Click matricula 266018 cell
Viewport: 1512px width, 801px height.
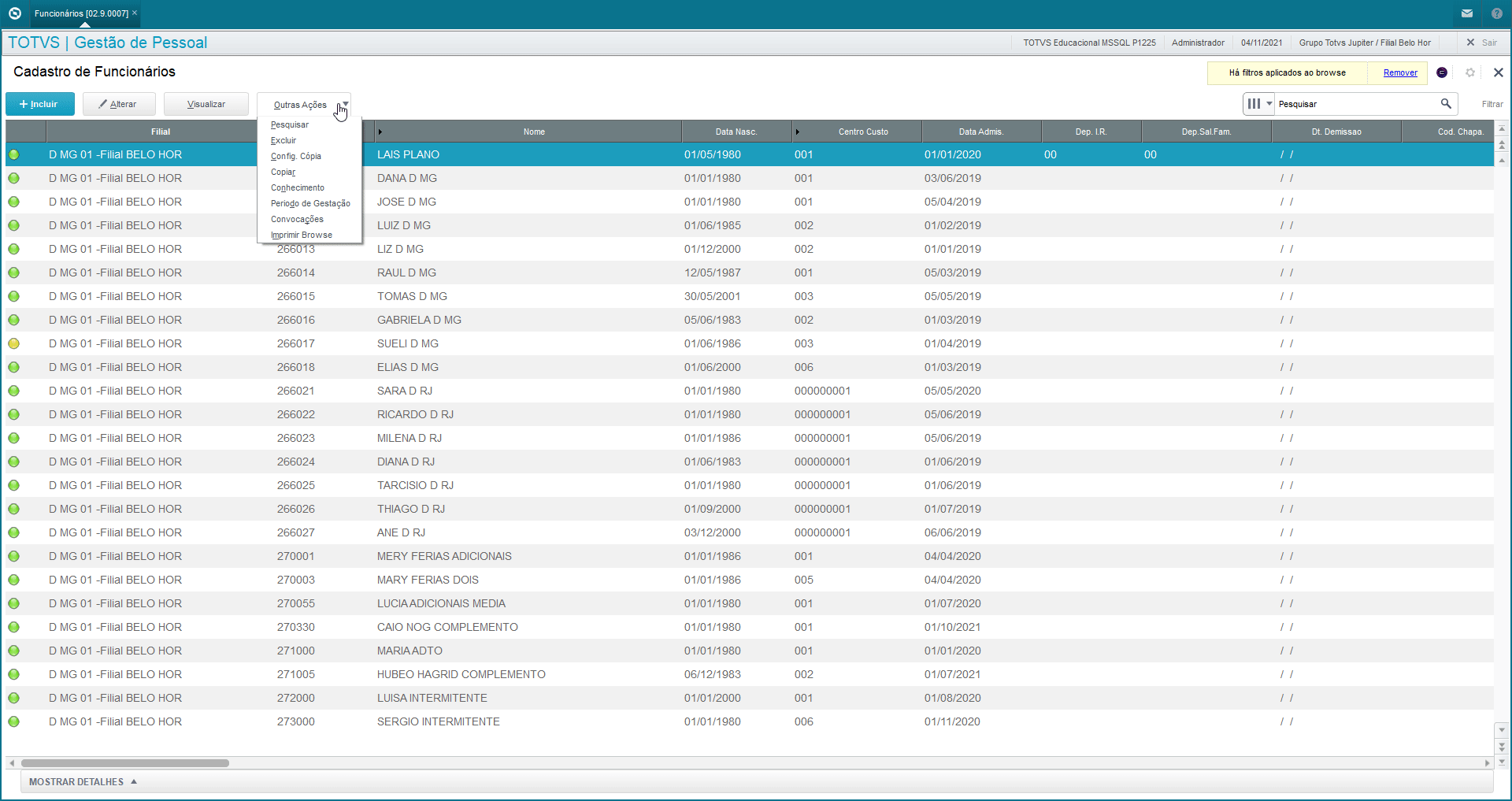click(x=296, y=367)
